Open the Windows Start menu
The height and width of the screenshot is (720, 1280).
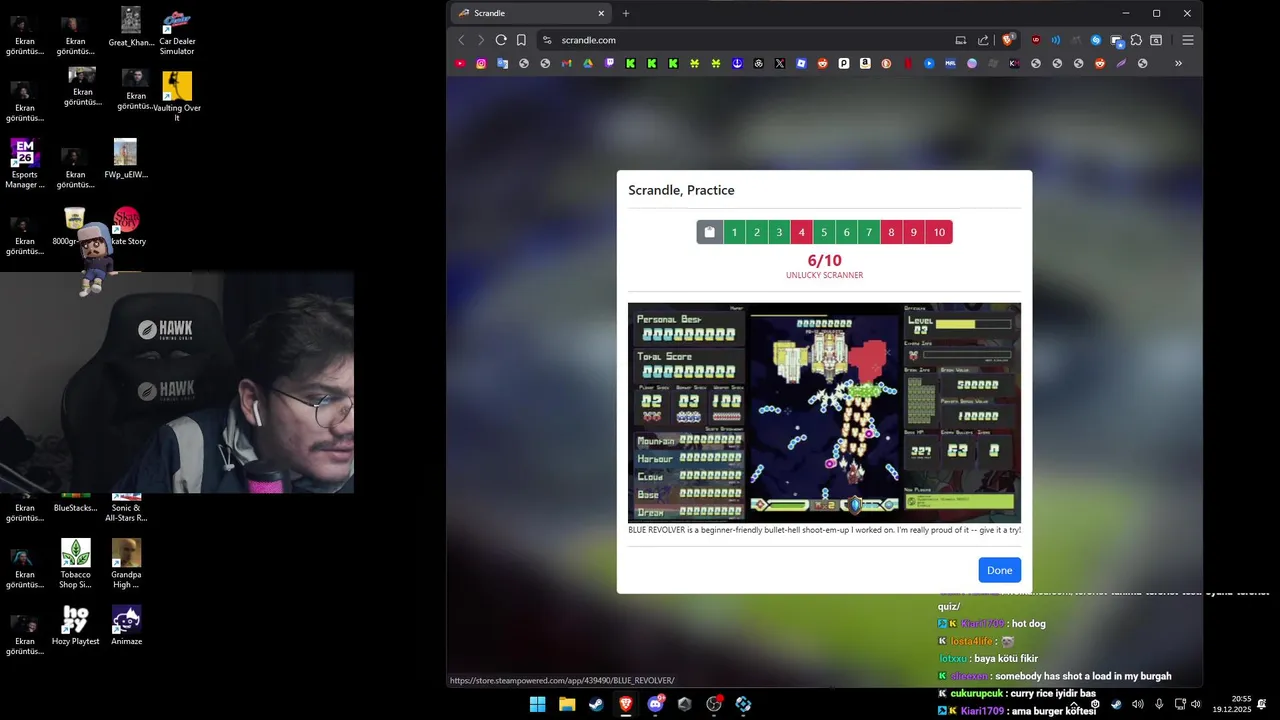(x=537, y=704)
